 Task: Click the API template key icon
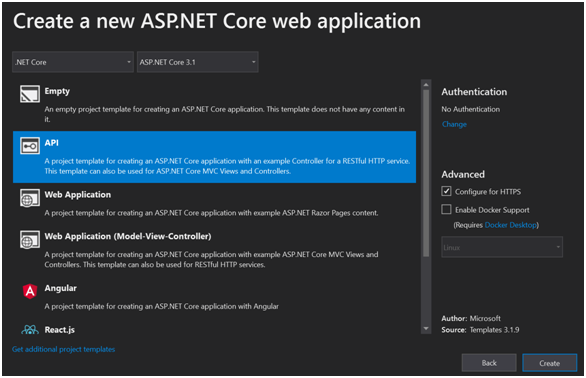coord(30,146)
